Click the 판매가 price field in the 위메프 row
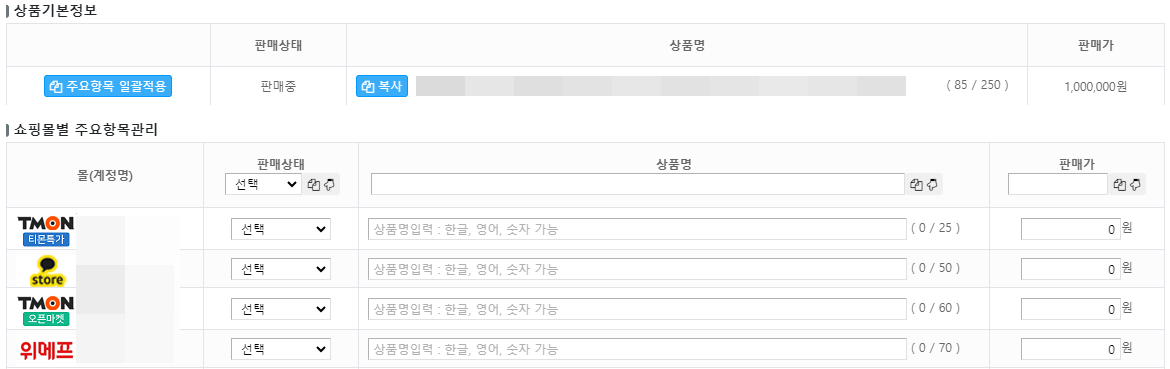This screenshot has width=1170, height=369. point(1070,349)
